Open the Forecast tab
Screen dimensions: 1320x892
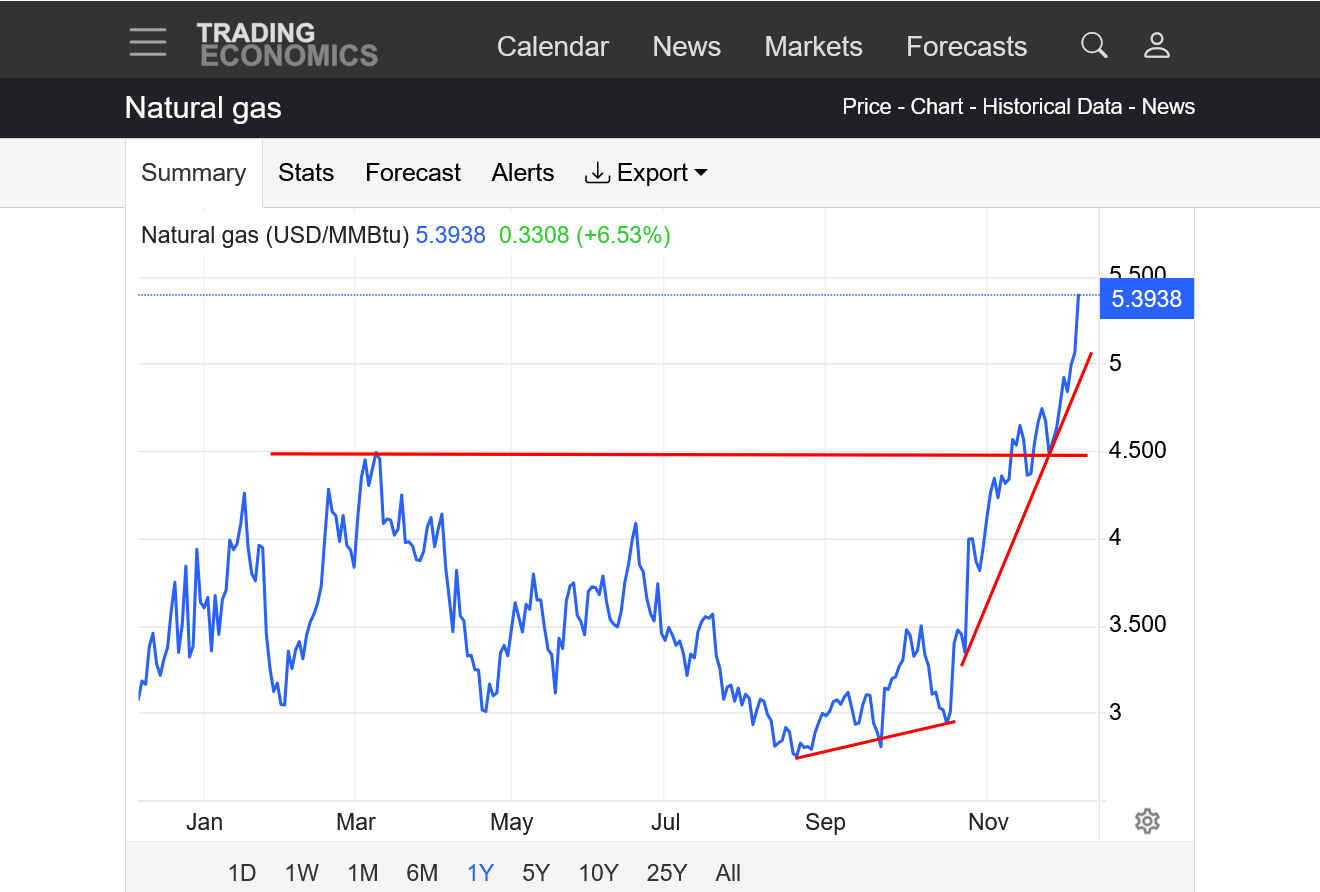(413, 173)
